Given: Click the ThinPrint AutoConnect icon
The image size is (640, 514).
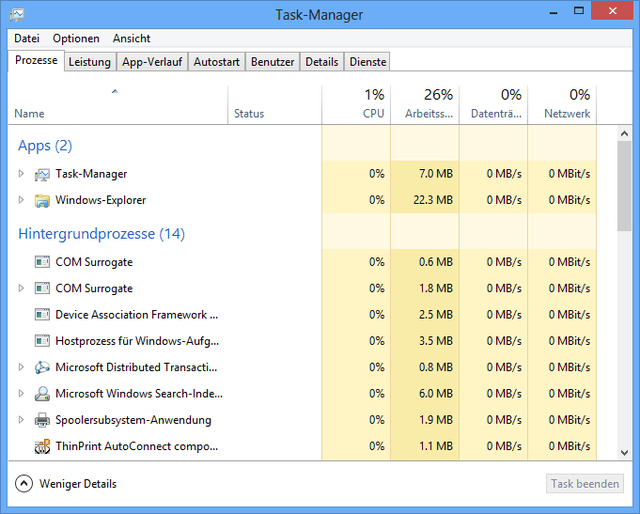Looking at the screenshot, I should coord(42,446).
